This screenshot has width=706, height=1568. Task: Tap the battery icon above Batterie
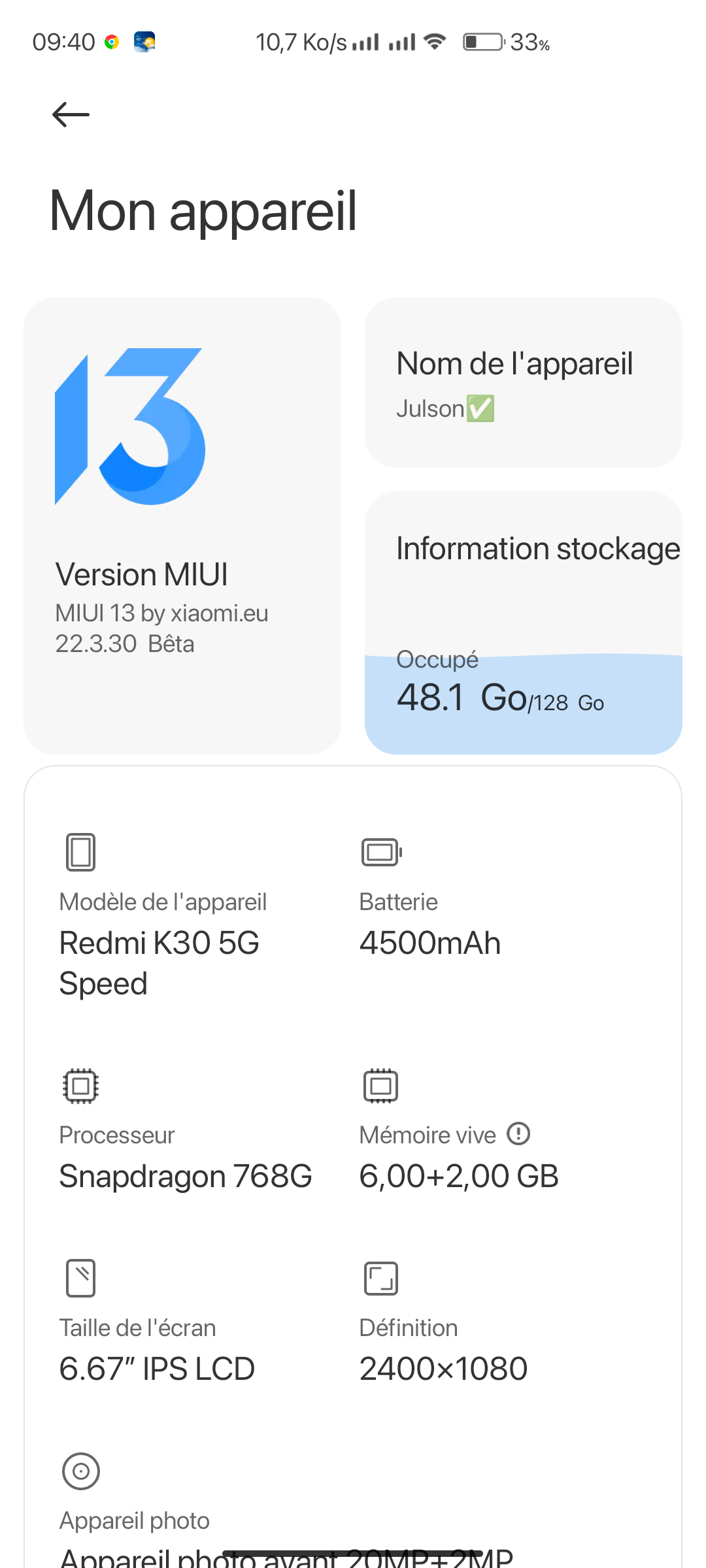coord(382,852)
